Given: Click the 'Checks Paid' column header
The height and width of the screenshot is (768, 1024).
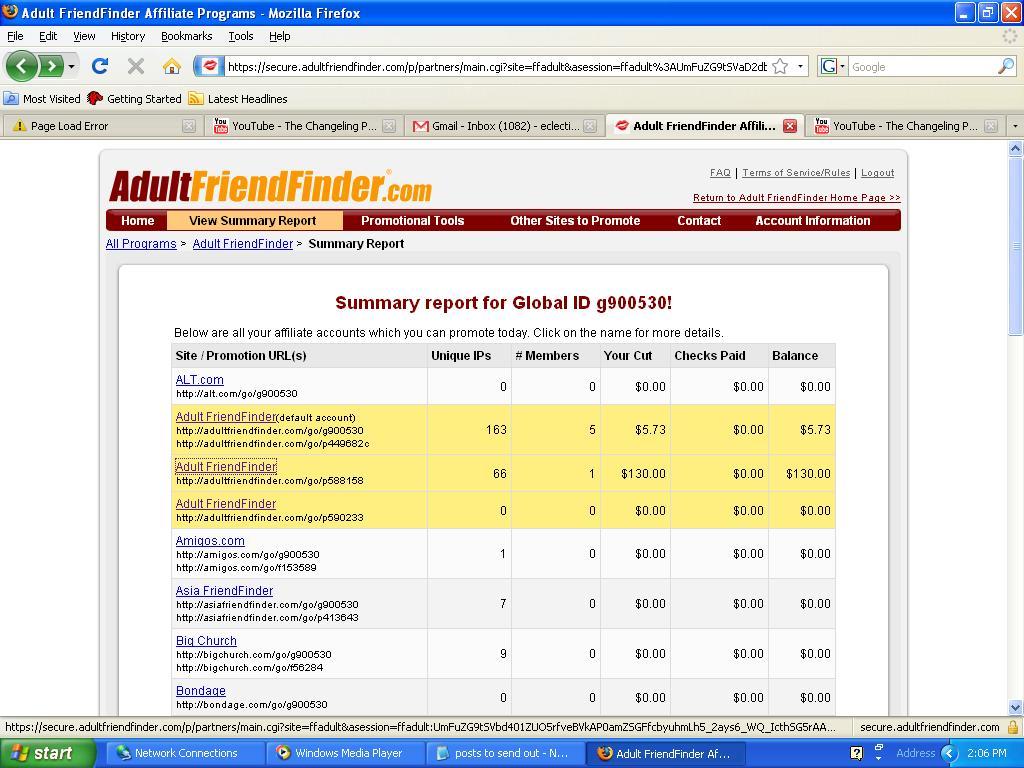Looking at the screenshot, I should click(710, 355).
